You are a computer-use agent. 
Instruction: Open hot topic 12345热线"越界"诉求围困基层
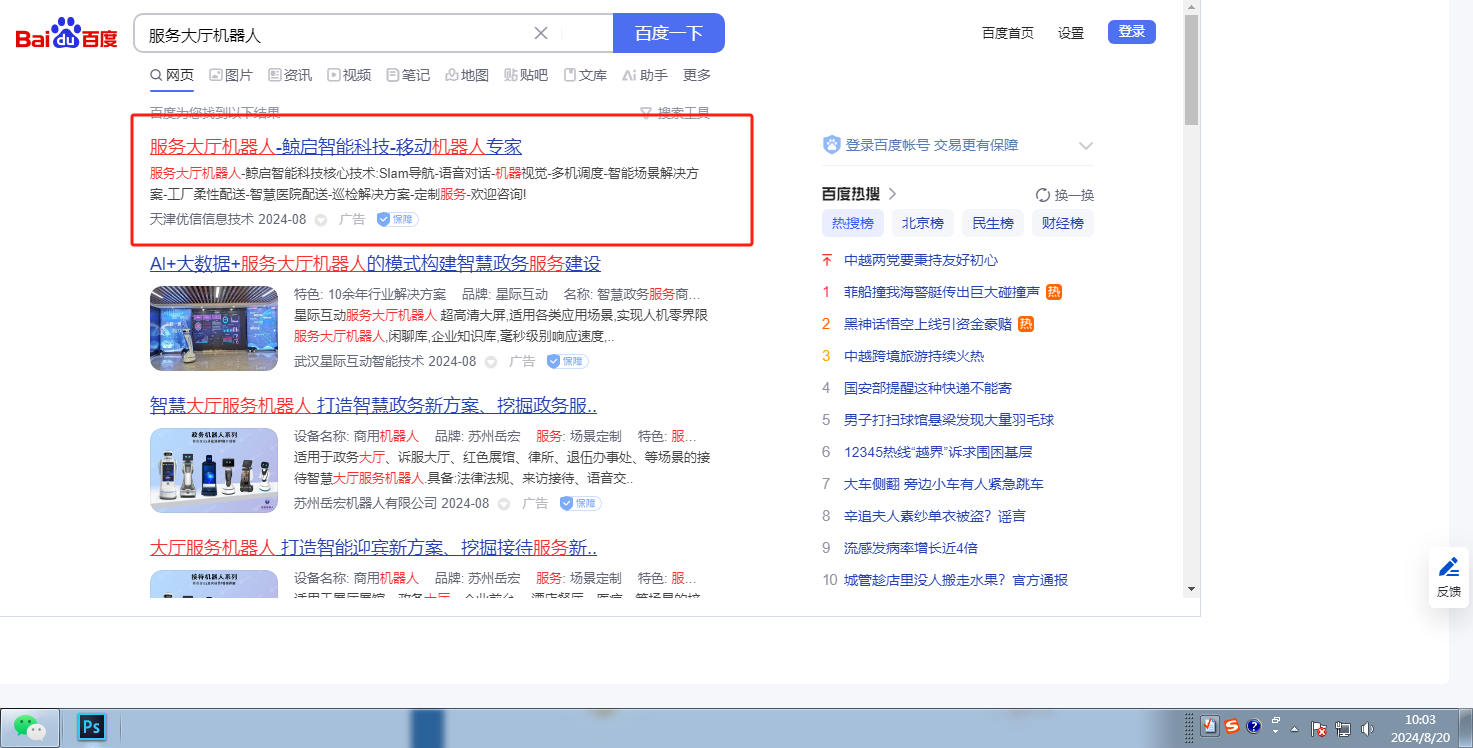click(x=938, y=452)
